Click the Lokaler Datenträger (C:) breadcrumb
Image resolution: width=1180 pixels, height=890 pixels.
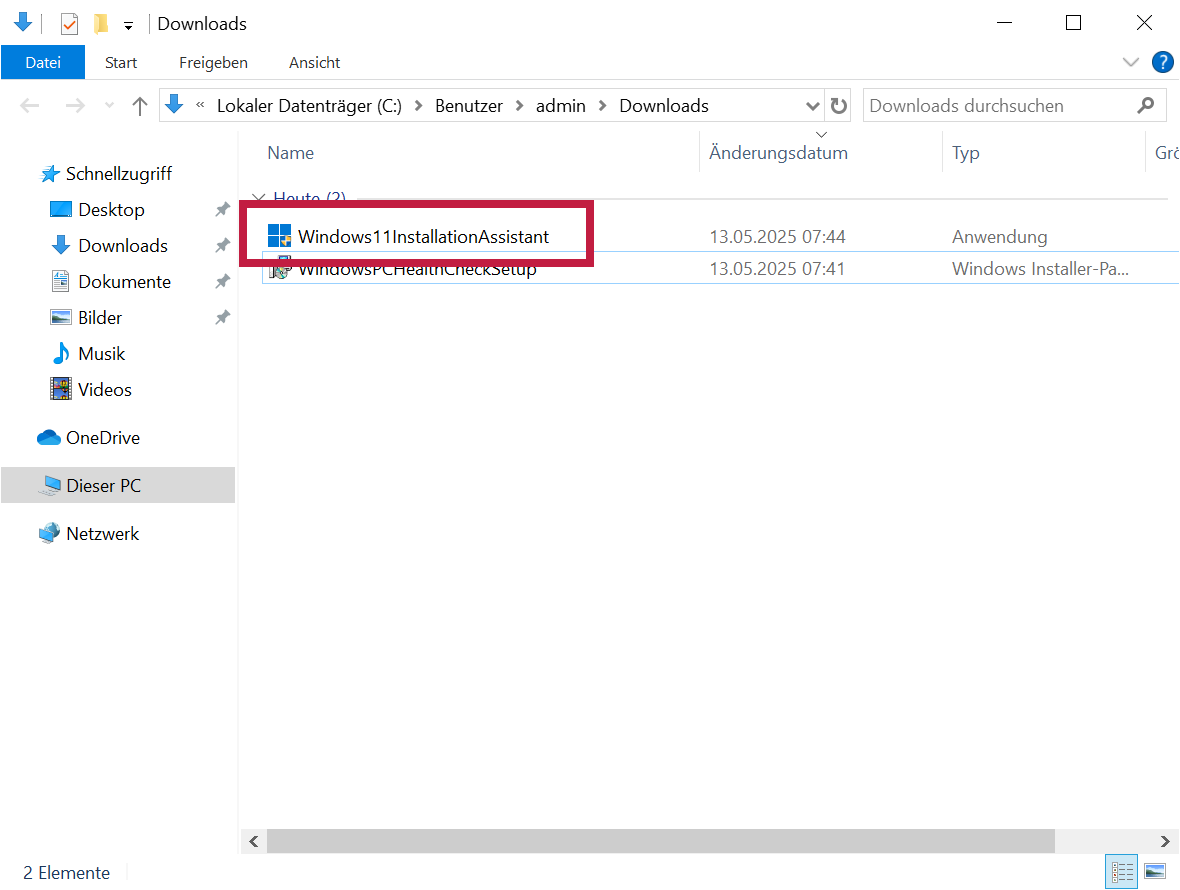coord(309,106)
